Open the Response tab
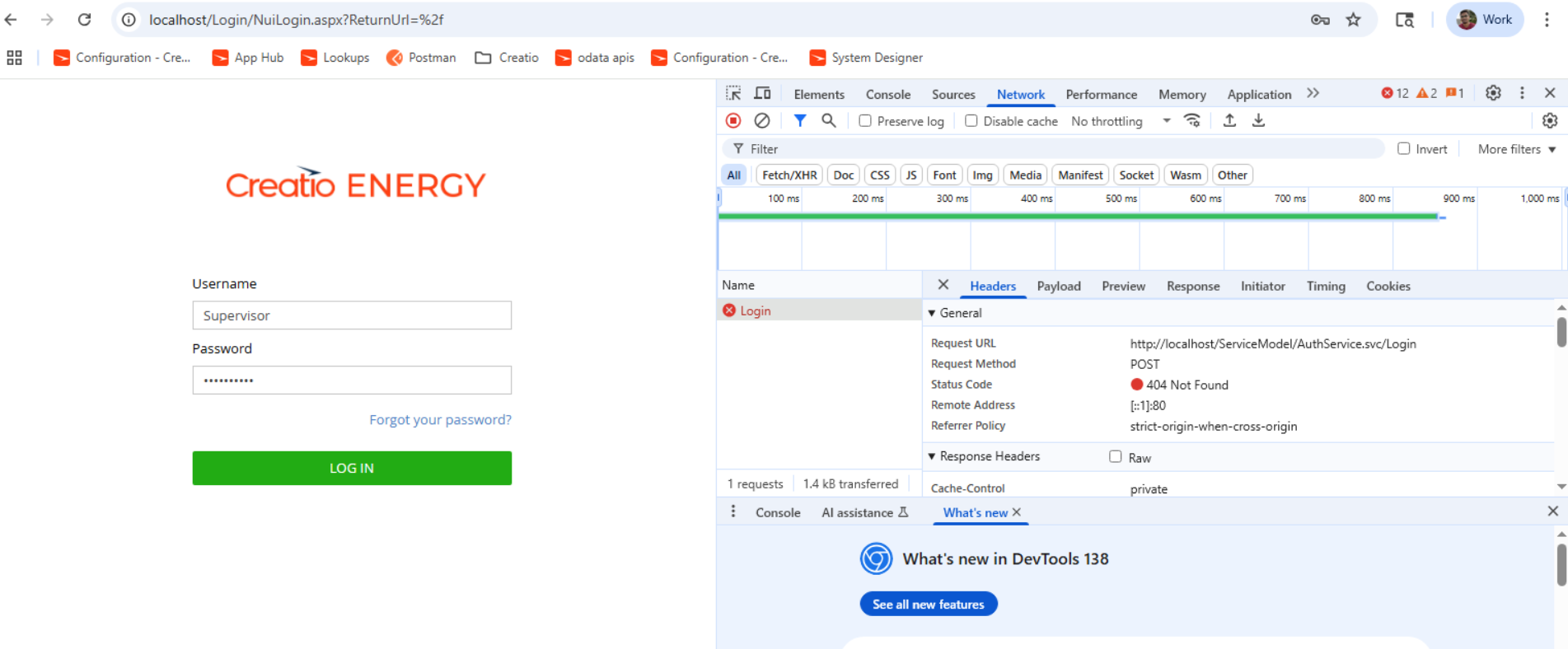 [x=1193, y=286]
